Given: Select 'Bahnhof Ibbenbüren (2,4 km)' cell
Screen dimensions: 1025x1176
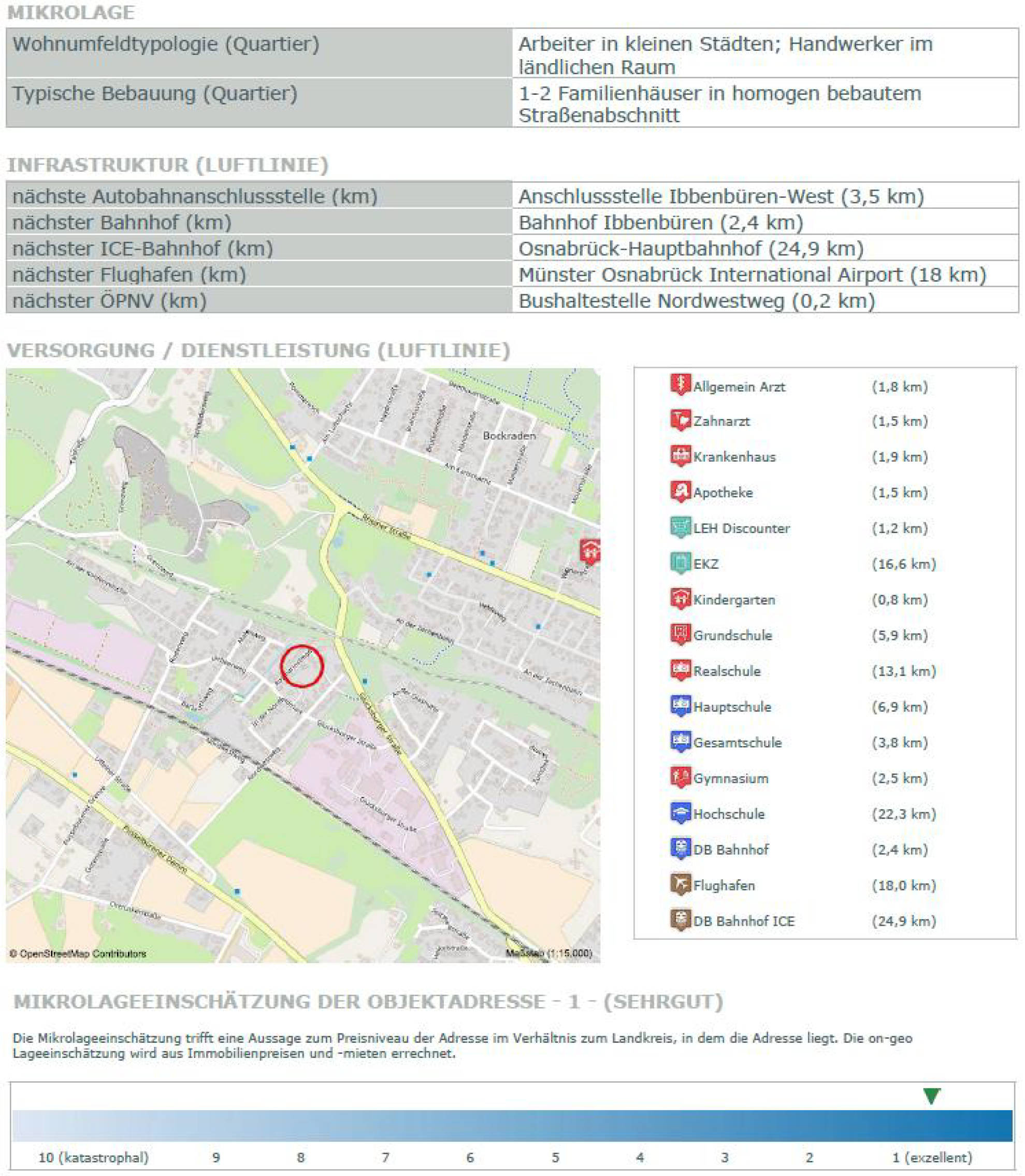Looking at the screenshot, I should [766, 222].
